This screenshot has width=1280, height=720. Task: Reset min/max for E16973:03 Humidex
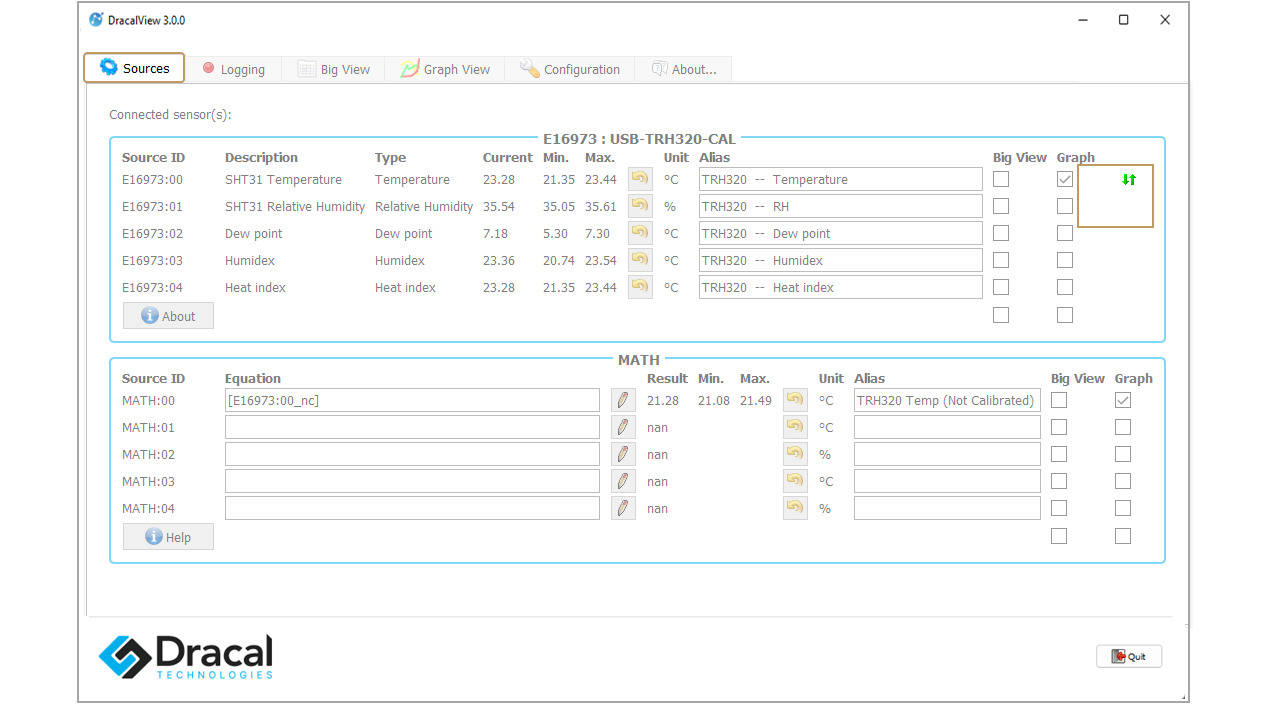coord(640,260)
